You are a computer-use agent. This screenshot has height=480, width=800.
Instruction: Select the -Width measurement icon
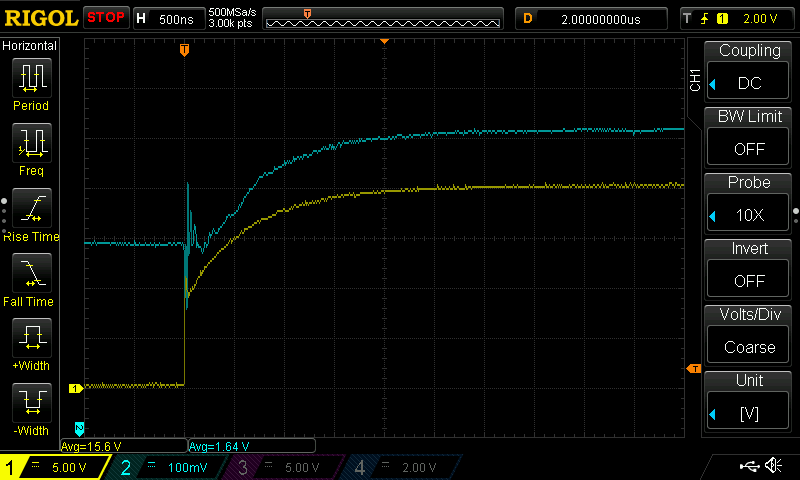pyautogui.click(x=30, y=404)
